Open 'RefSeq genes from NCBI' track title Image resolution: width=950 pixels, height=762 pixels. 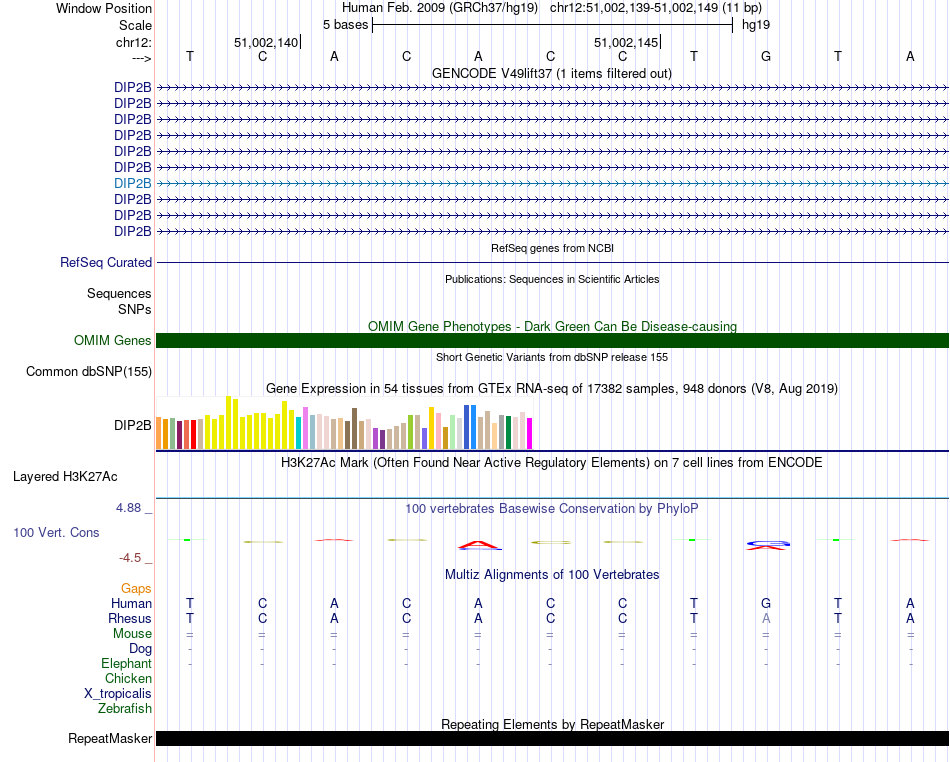coord(552,248)
